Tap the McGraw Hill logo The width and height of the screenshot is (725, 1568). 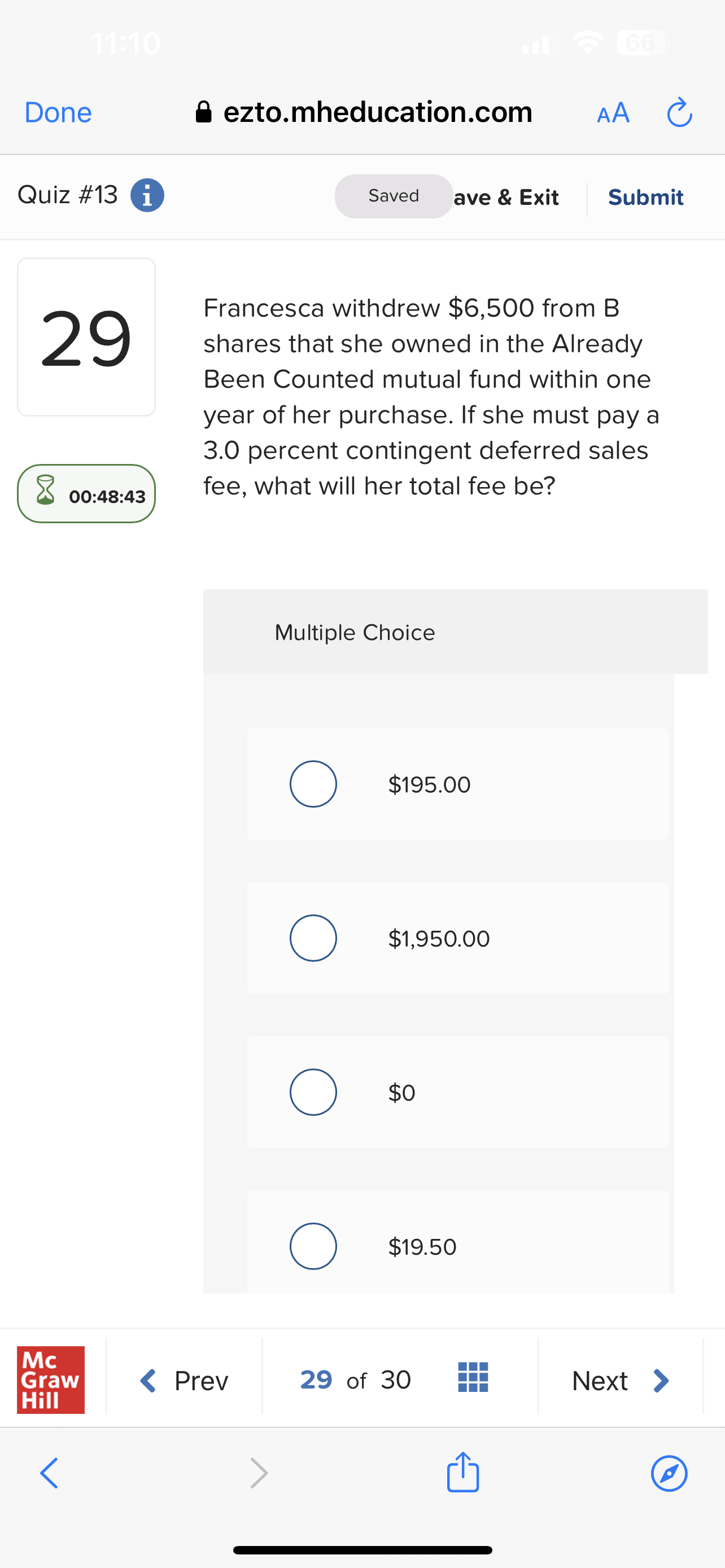[50, 1380]
